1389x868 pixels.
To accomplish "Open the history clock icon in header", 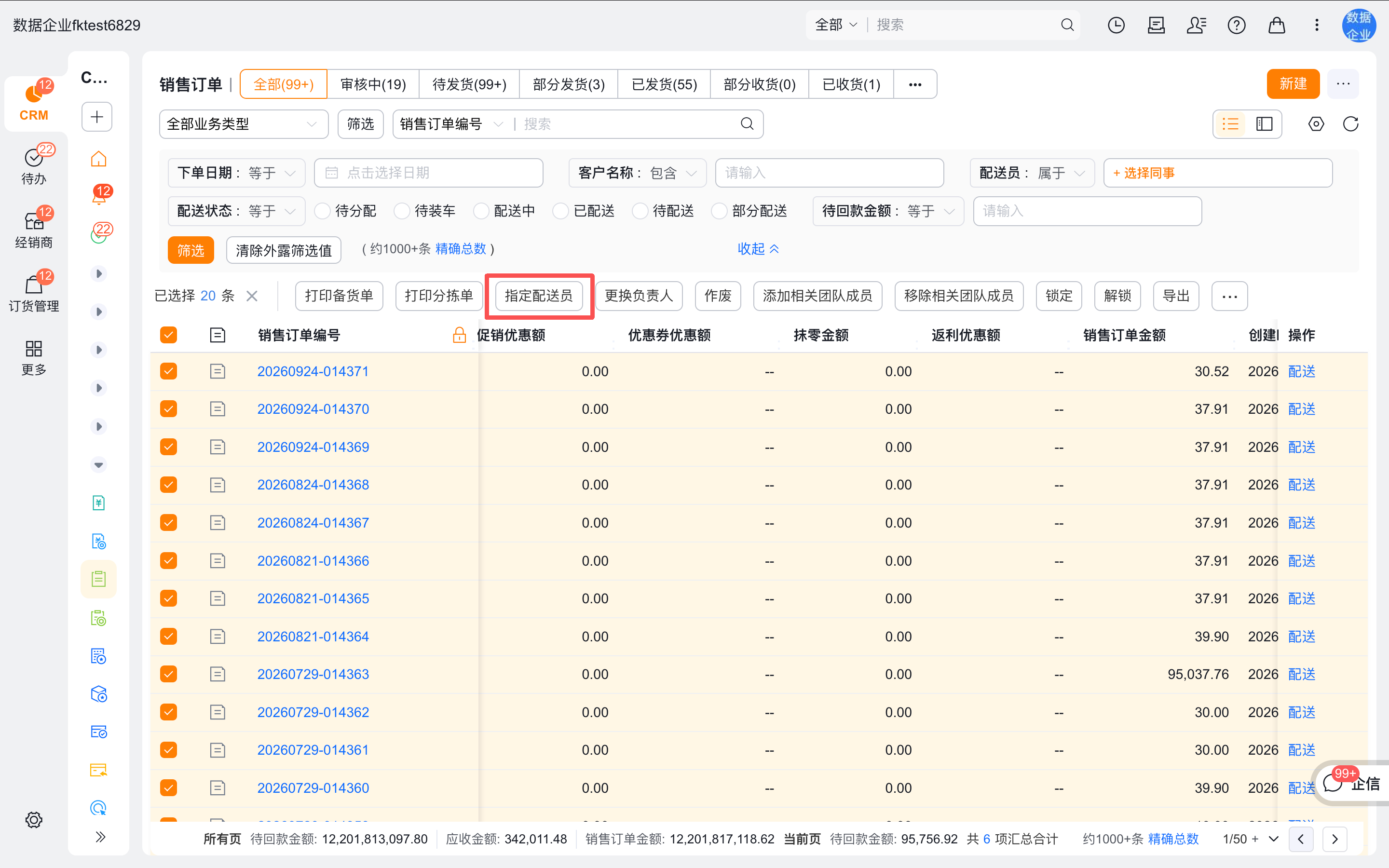I will click(1116, 25).
